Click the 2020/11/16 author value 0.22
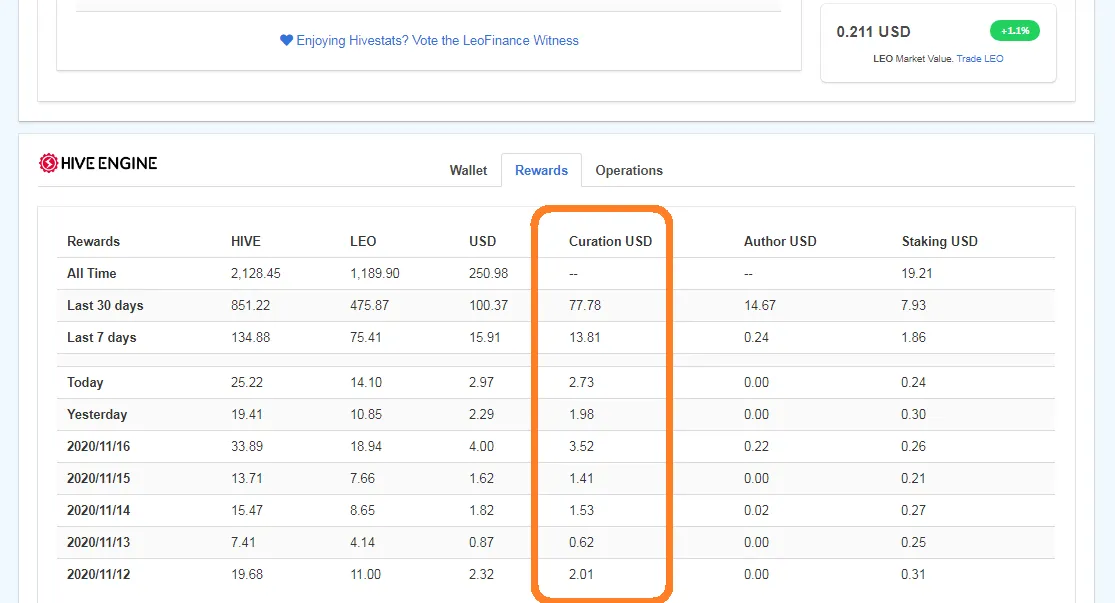The height and width of the screenshot is (603, 1115). [756, 447]
